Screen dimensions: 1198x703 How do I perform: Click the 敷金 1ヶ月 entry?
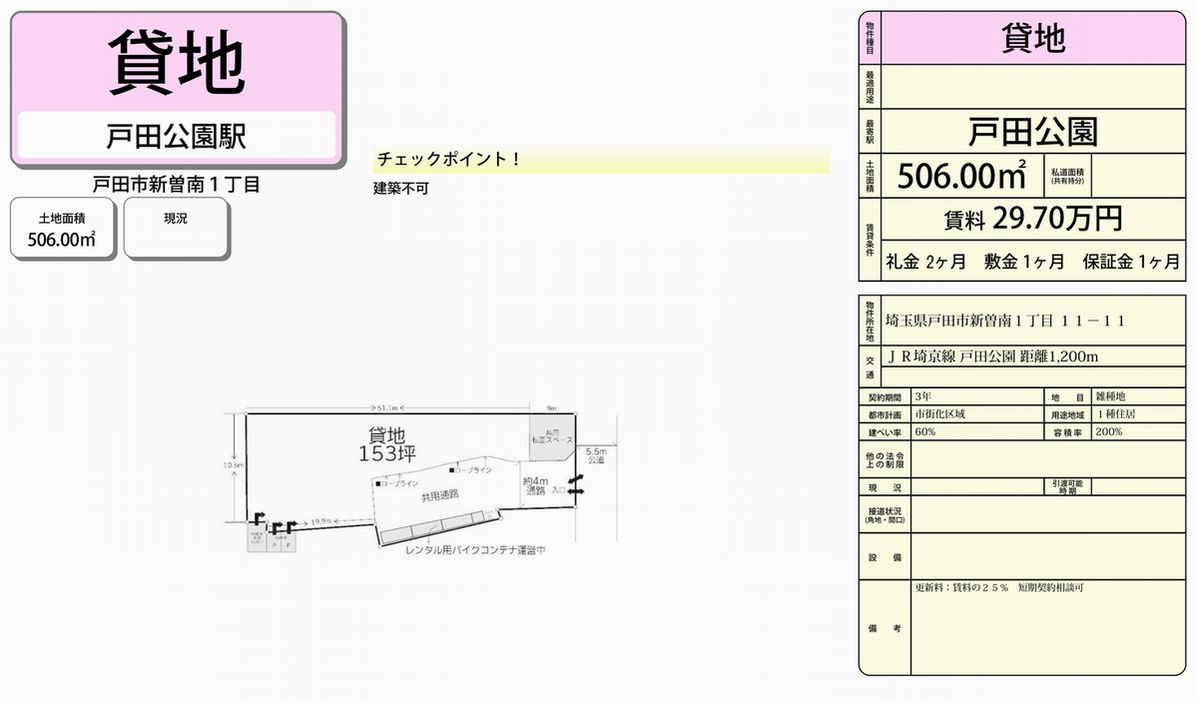[1024, 262]
